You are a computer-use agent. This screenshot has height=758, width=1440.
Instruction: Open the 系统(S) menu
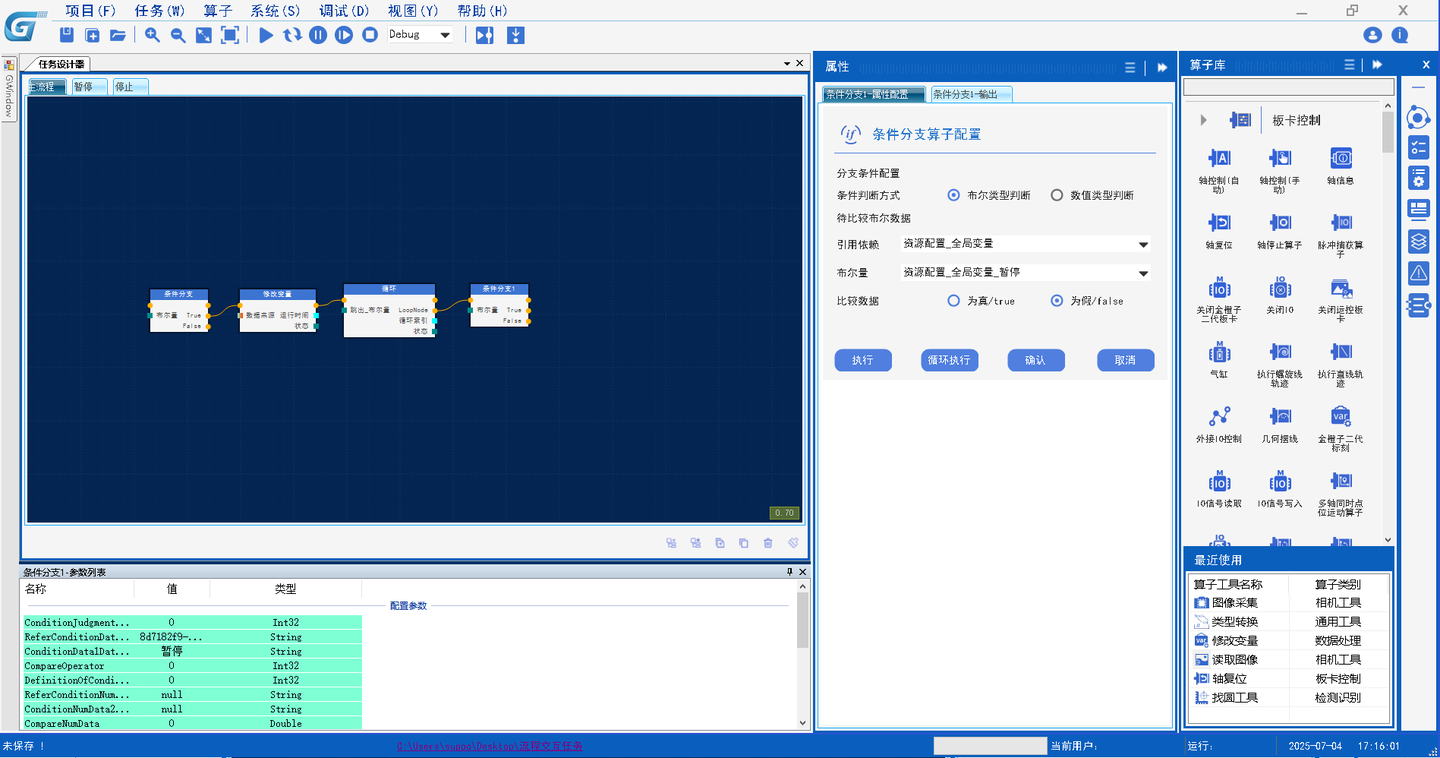point(275,11)
